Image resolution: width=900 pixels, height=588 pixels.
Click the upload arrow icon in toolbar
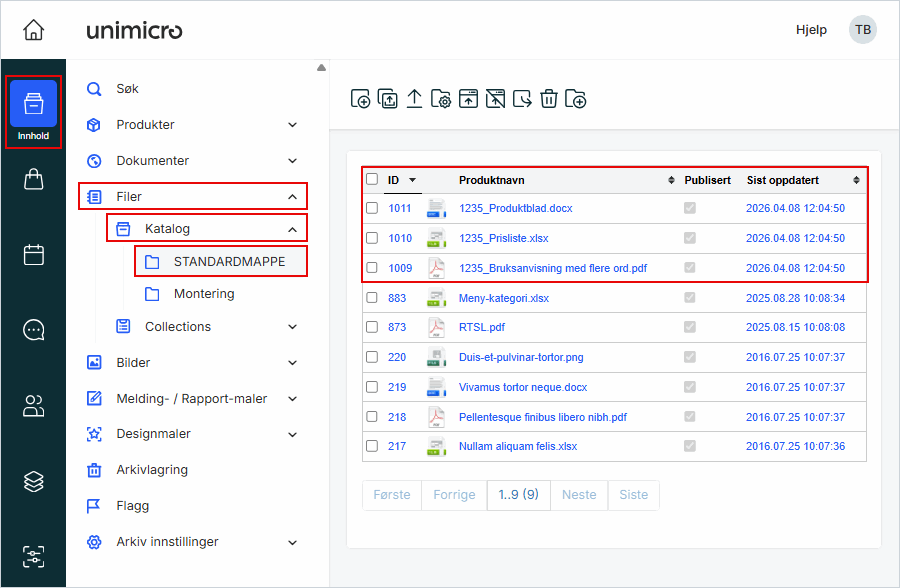[414, 98]
